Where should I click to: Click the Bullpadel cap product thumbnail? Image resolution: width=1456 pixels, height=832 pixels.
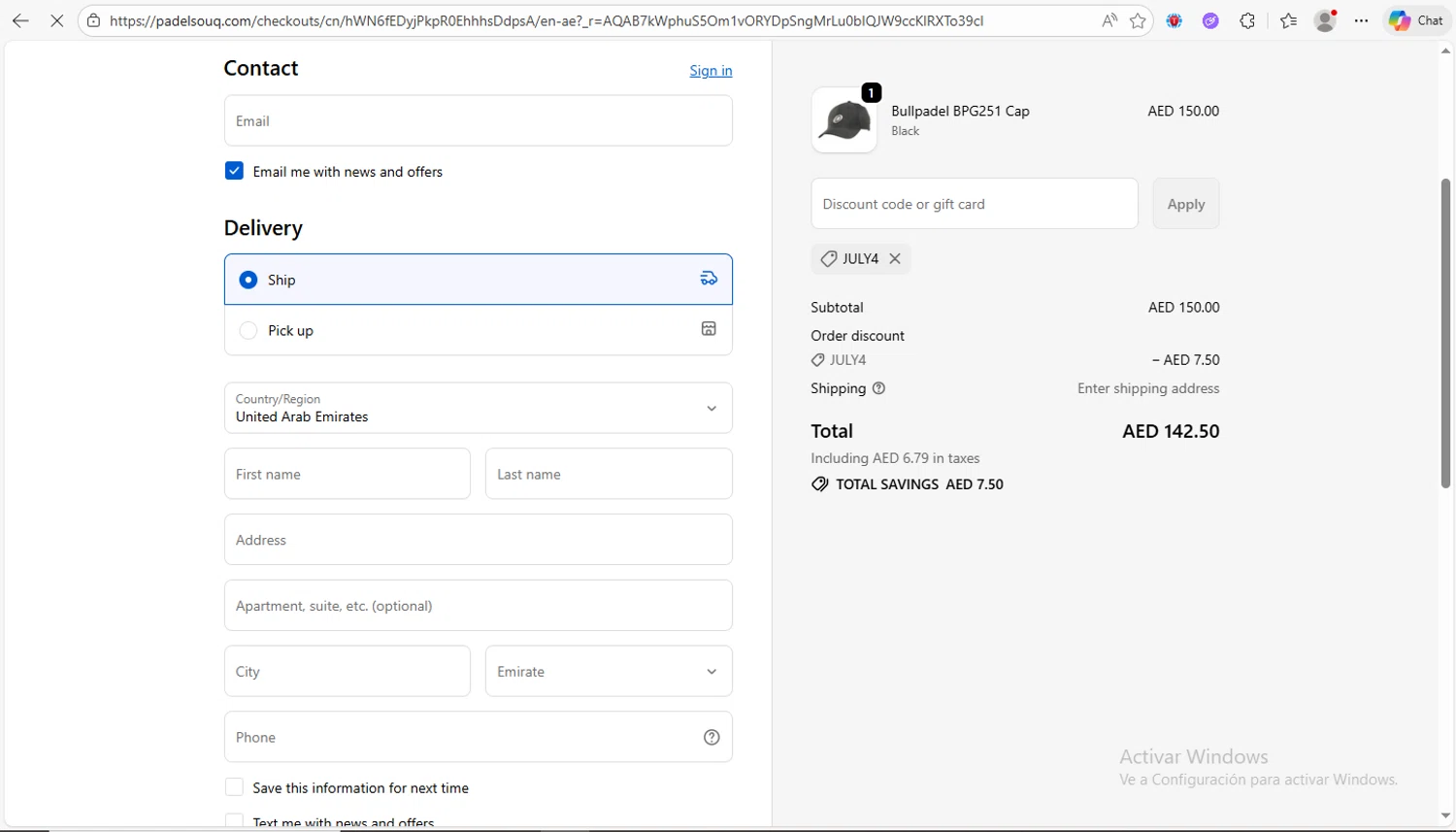tap(844, 120)
